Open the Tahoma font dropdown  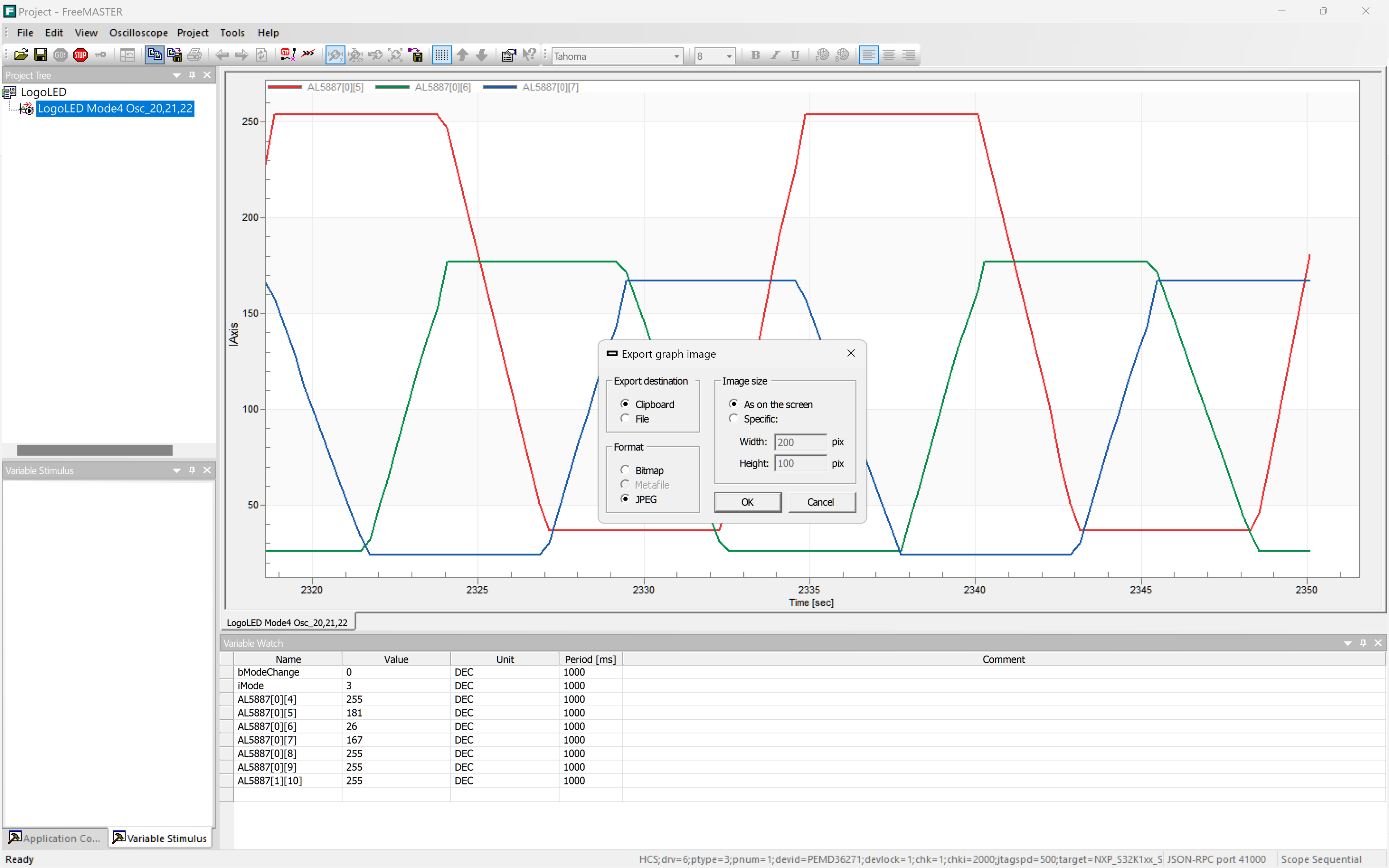[677, 56]
